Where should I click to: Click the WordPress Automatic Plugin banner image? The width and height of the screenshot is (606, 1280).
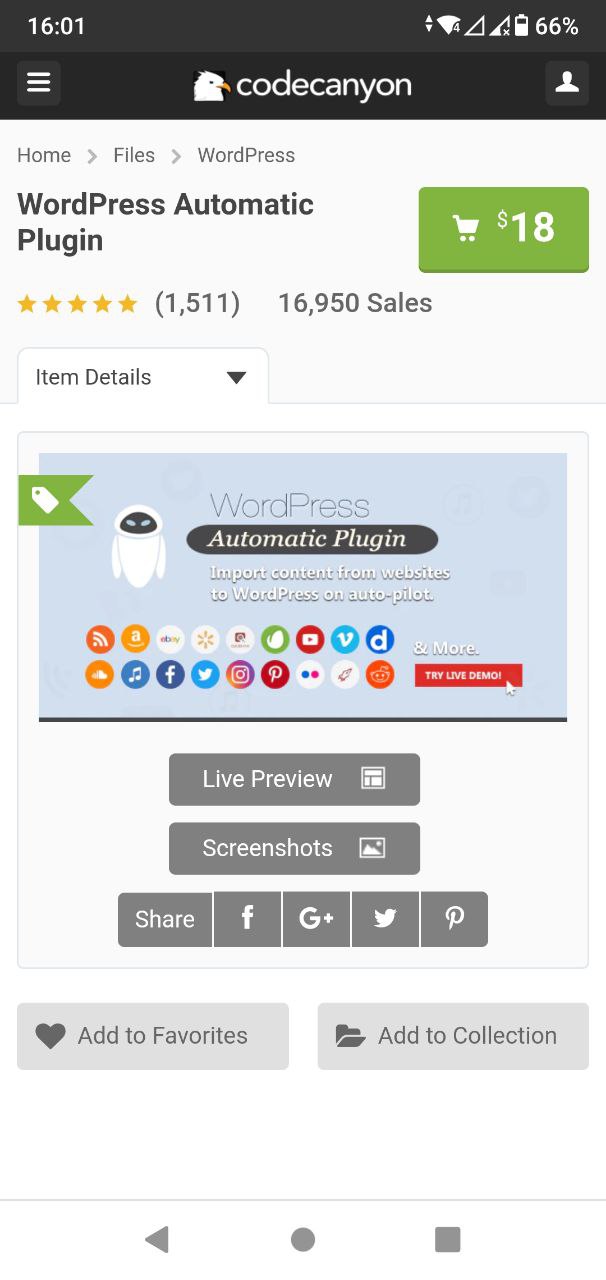pyautogui.click(x=303, y=587)
